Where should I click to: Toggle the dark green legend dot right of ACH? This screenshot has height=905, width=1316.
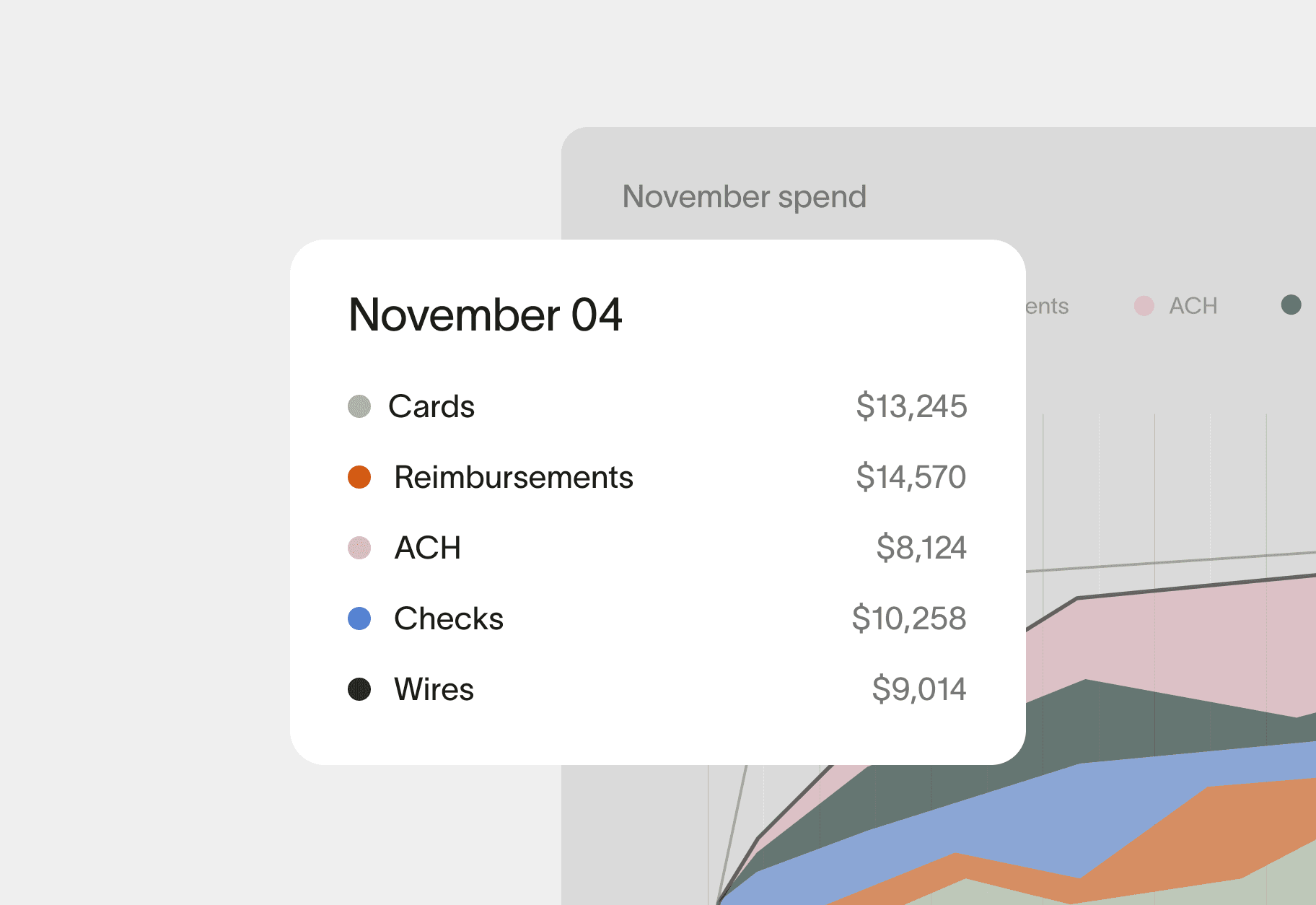pyautogui.click(x=1291, y=305)
